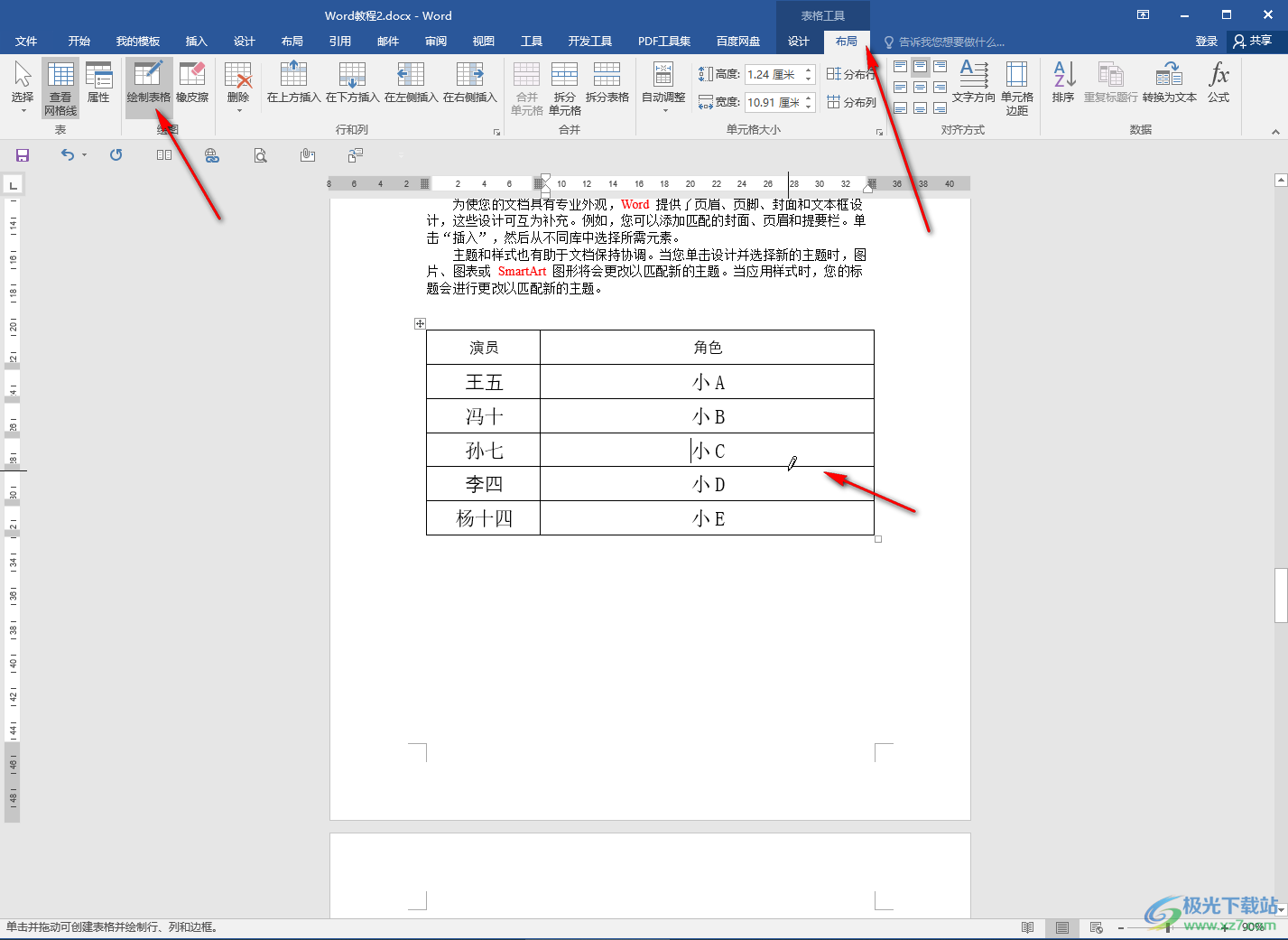This screenshot has height=940, width=1288.
Task: Toggle View Gridlines (查看网格线)
Action: [x=60, y=87]
